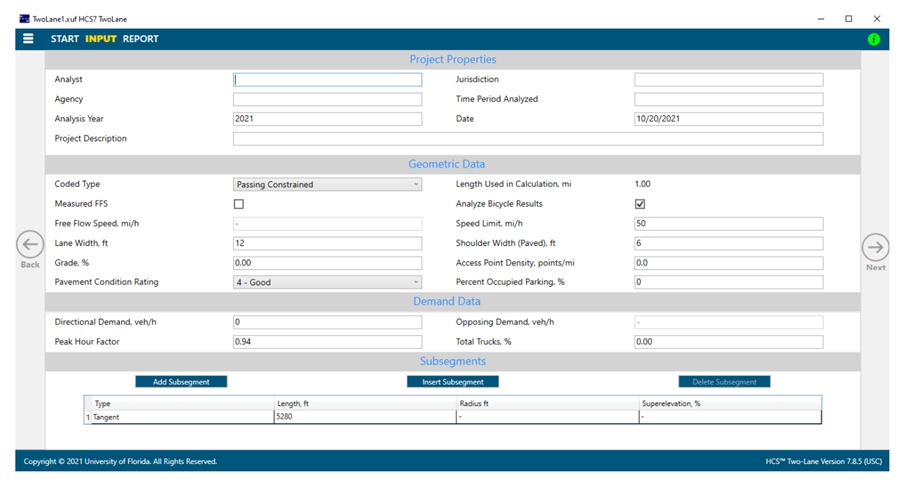Click the Opposing Demand field
The image size is (903, 483).
tap(729, 322)
